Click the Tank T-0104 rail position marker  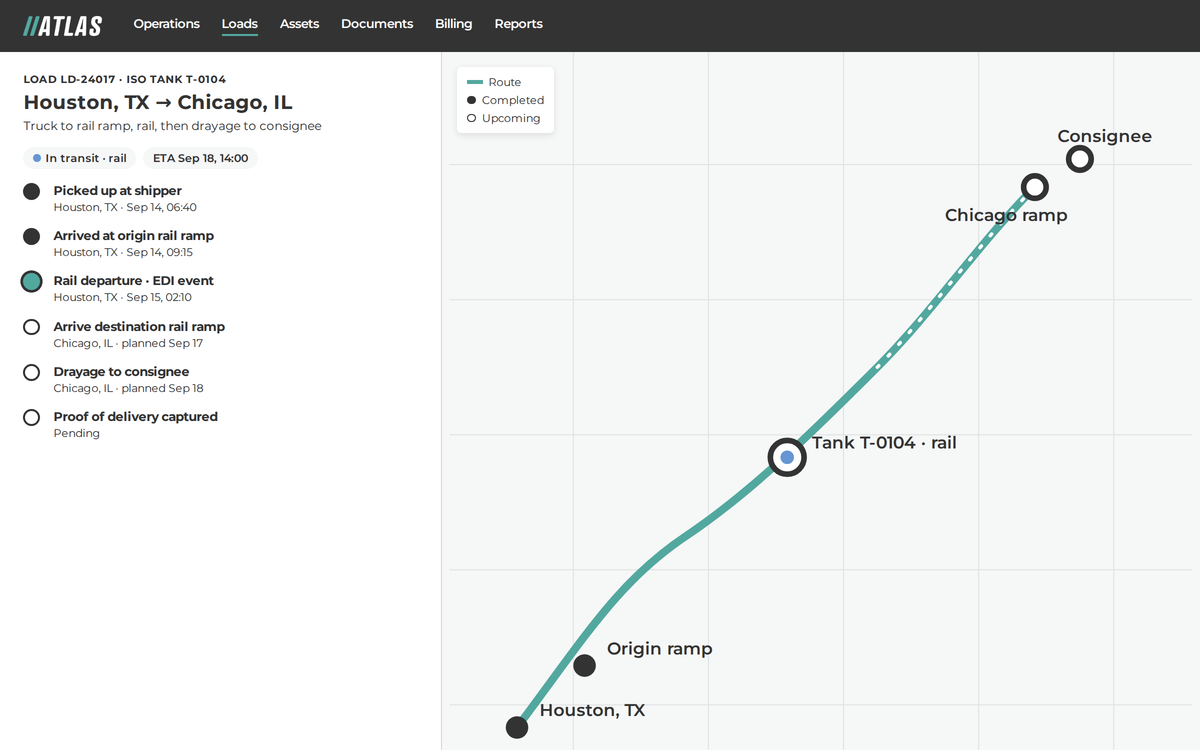[787, 457]
